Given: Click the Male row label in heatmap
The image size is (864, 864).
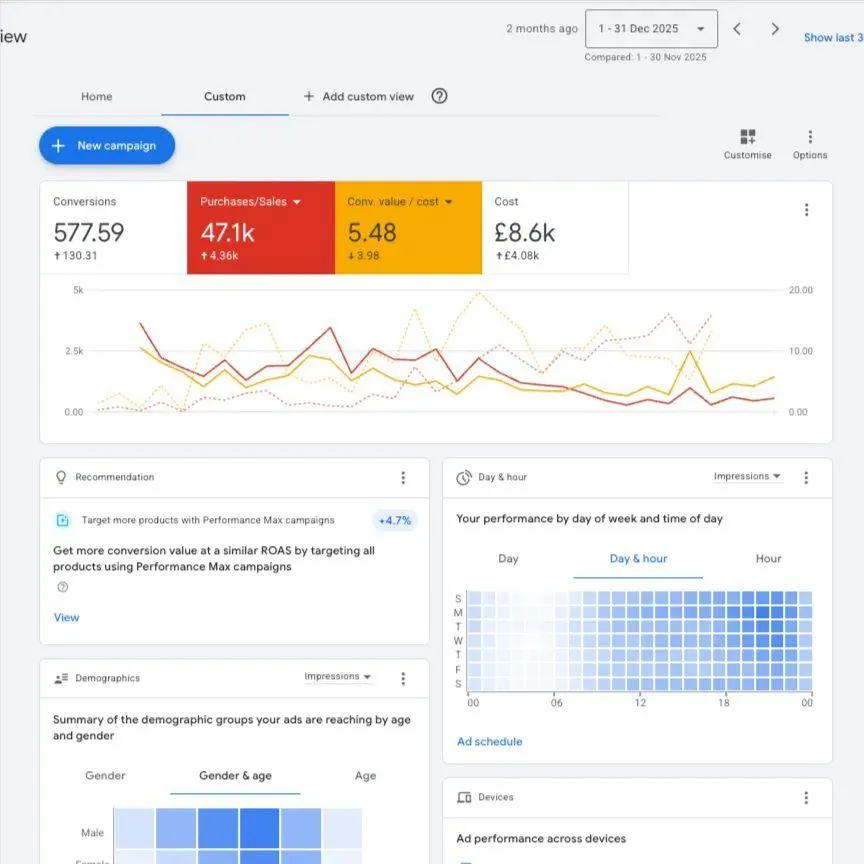Looking at the screenshot, I should [92, 833].
